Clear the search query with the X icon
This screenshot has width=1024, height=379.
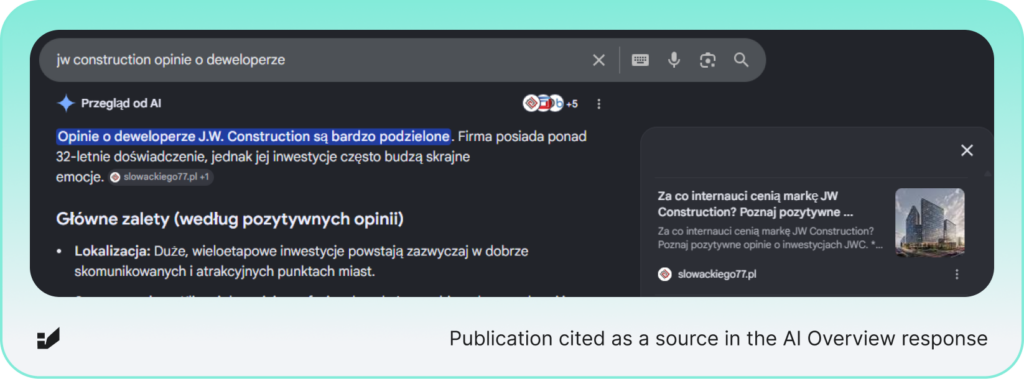tap(598, 60)
